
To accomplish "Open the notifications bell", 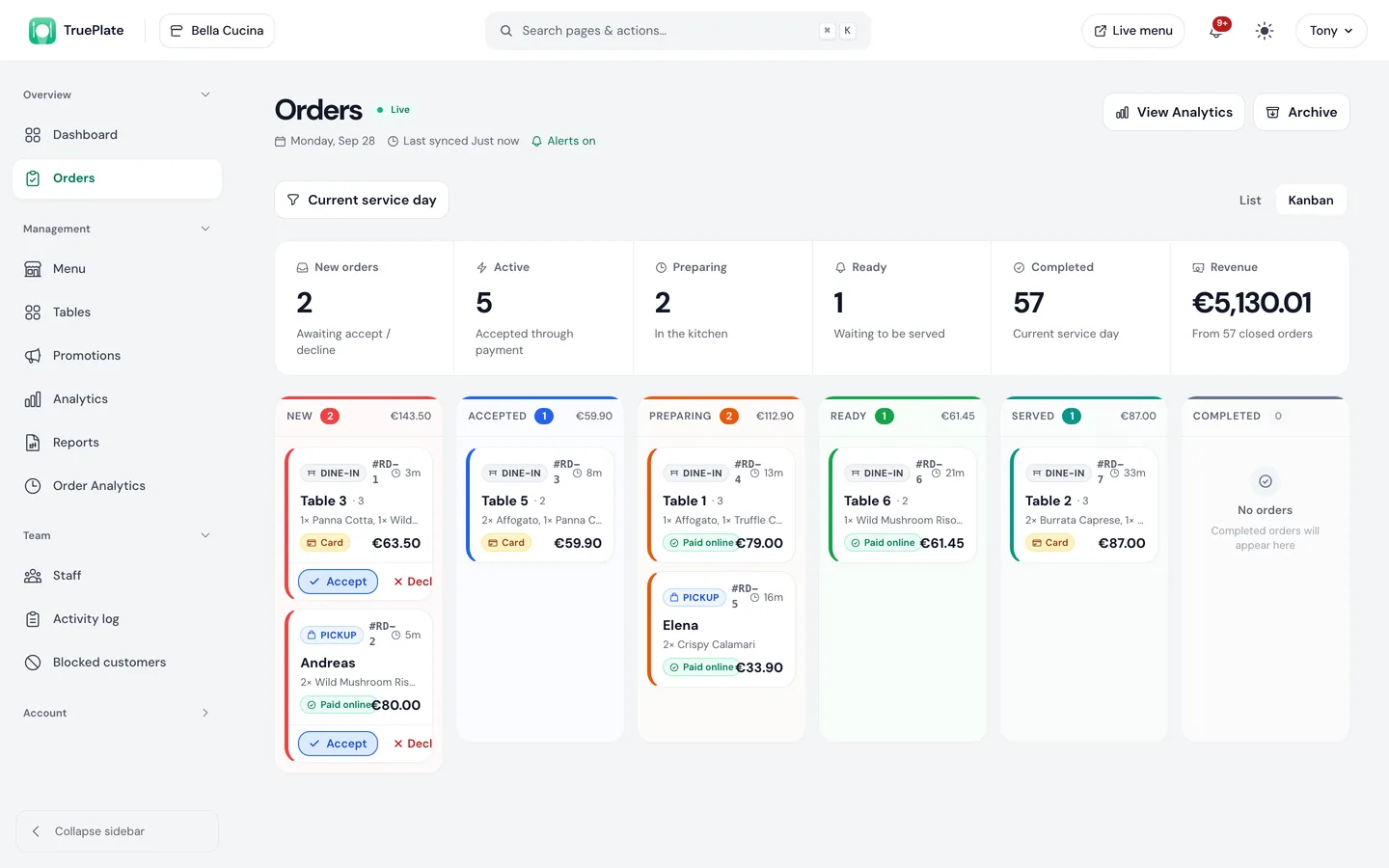I will 1215,31.
